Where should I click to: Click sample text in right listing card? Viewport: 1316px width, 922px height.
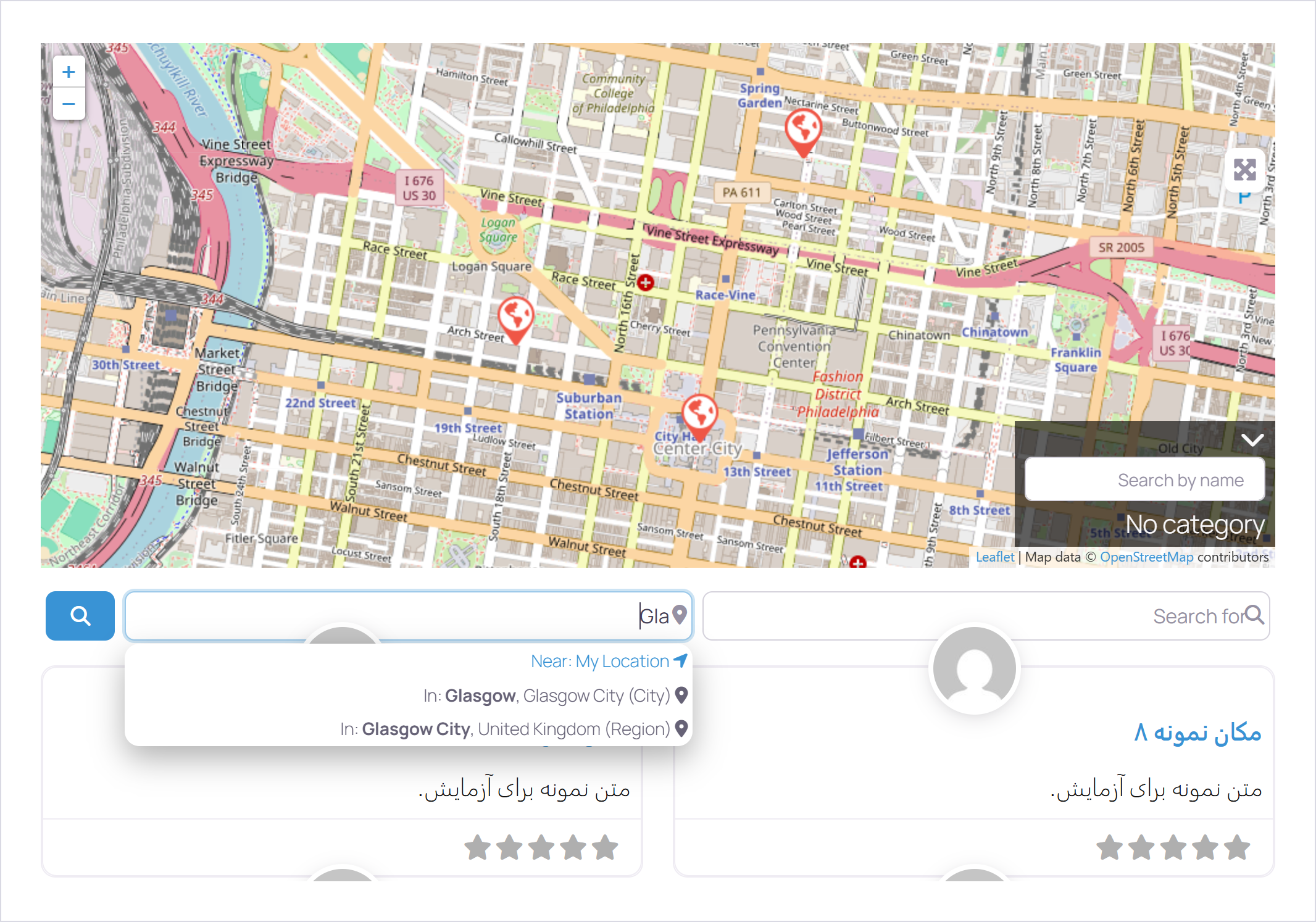pyautogui.click(x=1156, y=789)
